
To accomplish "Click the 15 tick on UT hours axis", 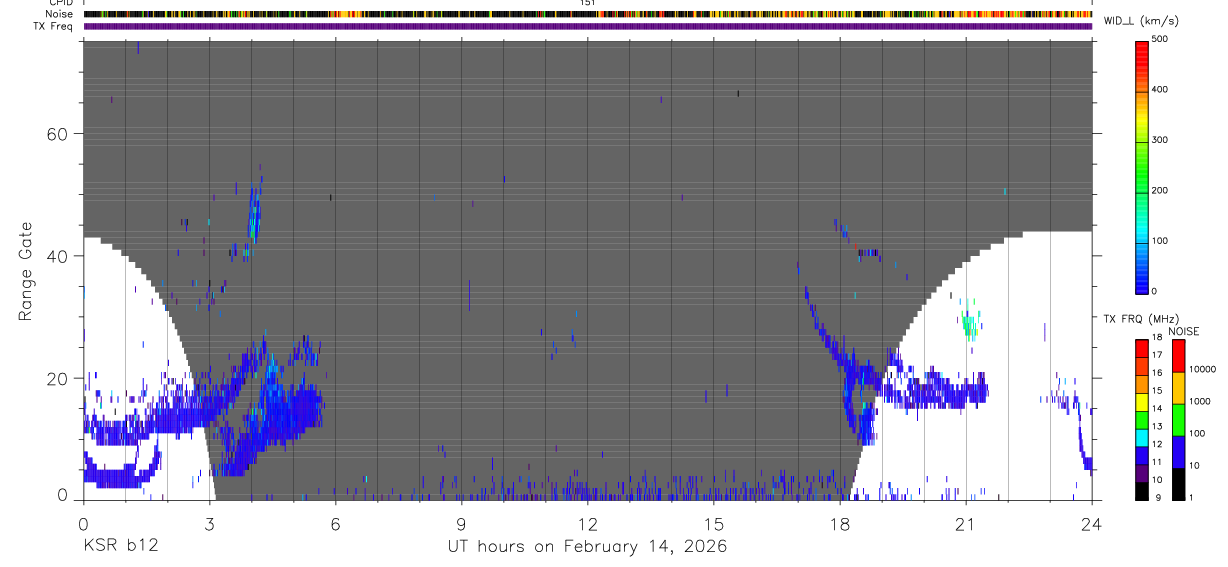I will [x=713, y=523].
